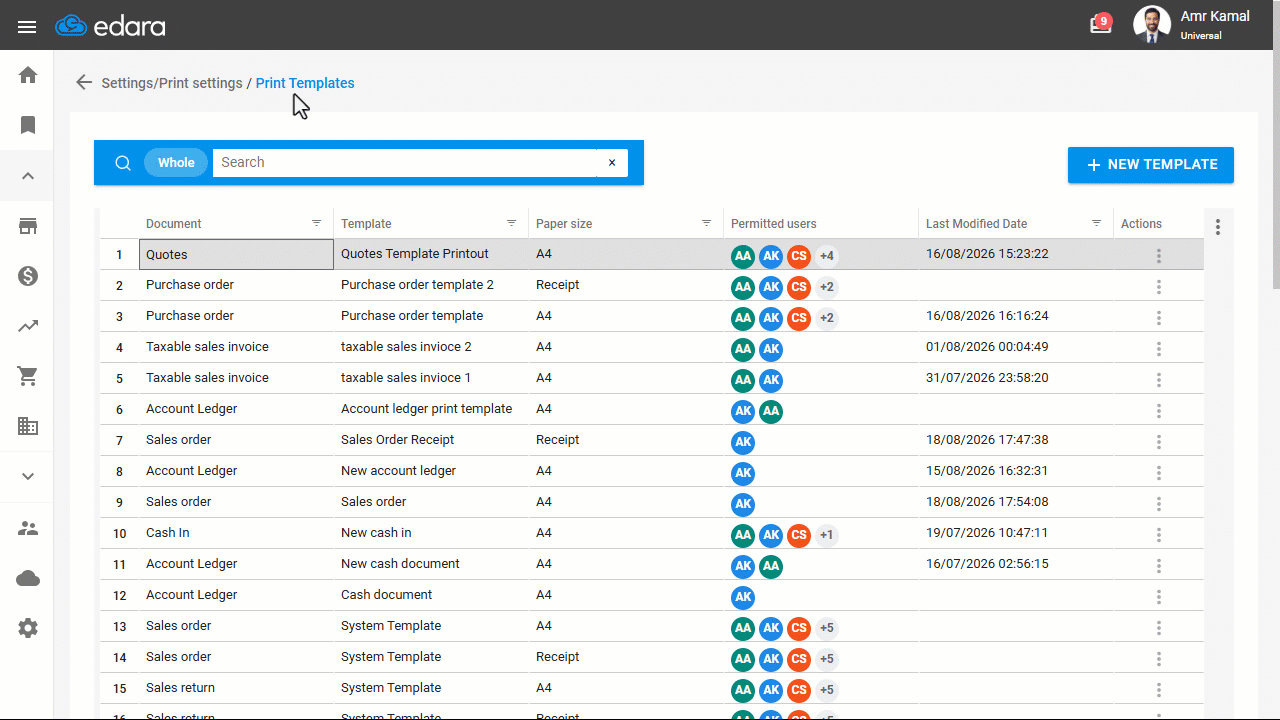Open the settings gear in sidebar
The height and width of the screenshot is (720, 1280).
tap(28, 628)
